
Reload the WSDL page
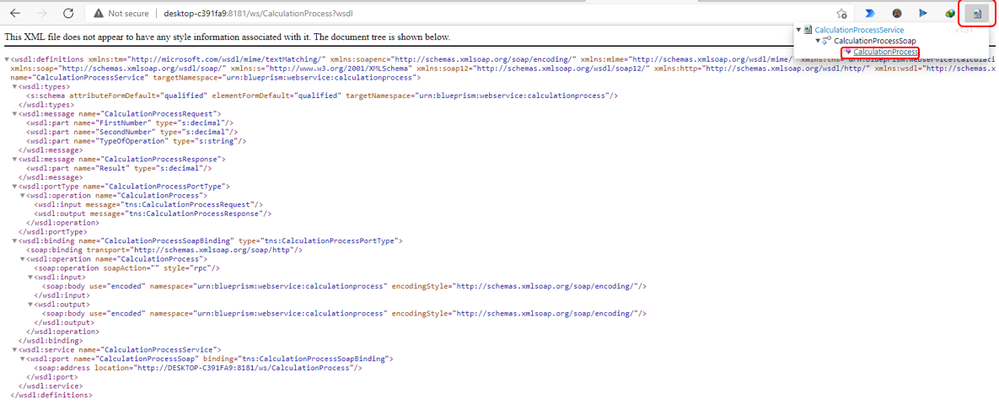68,13
